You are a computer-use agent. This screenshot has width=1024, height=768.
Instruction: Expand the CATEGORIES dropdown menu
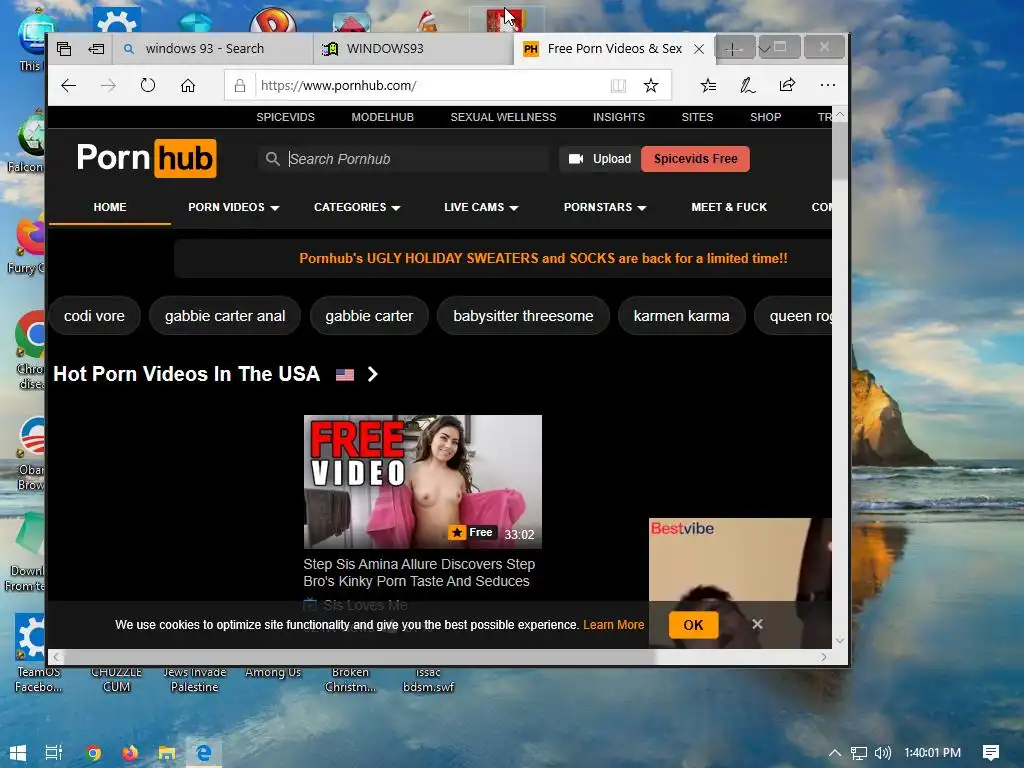(357, 207)
